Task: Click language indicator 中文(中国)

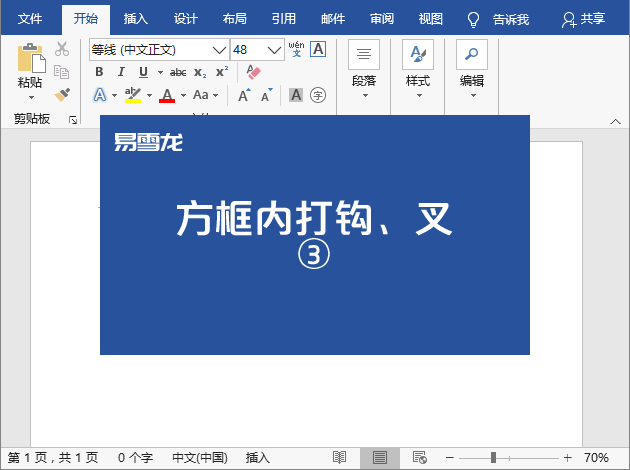Action: pyautogui.click(x=200, y=458)
